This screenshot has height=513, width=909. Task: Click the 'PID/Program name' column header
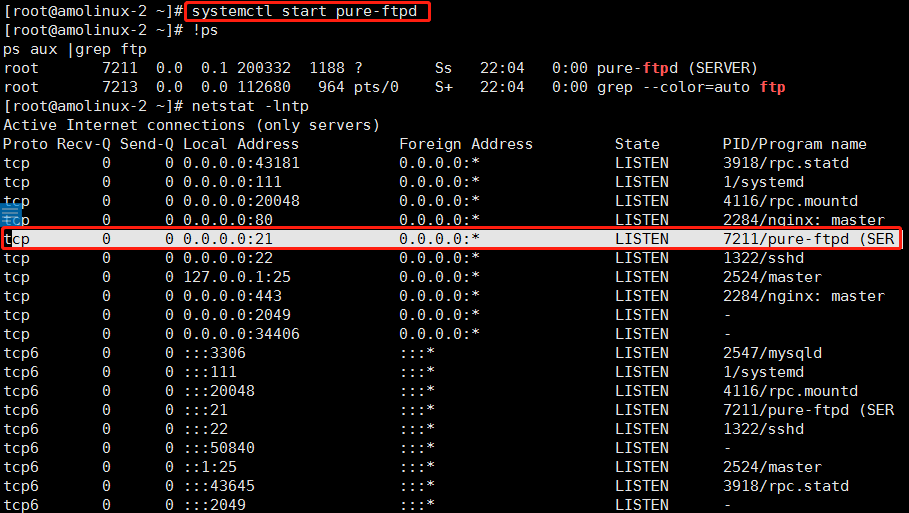pos(795,144)
